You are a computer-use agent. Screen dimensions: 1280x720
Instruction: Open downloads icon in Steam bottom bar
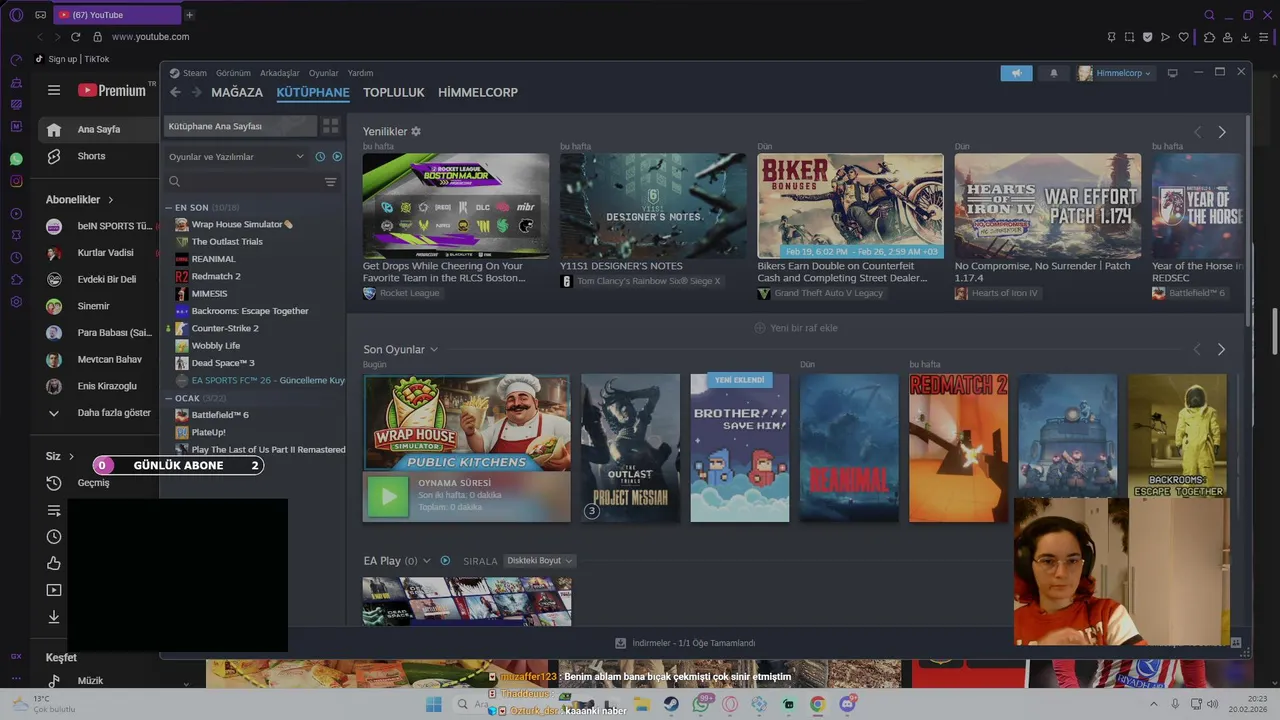(620, 643)
